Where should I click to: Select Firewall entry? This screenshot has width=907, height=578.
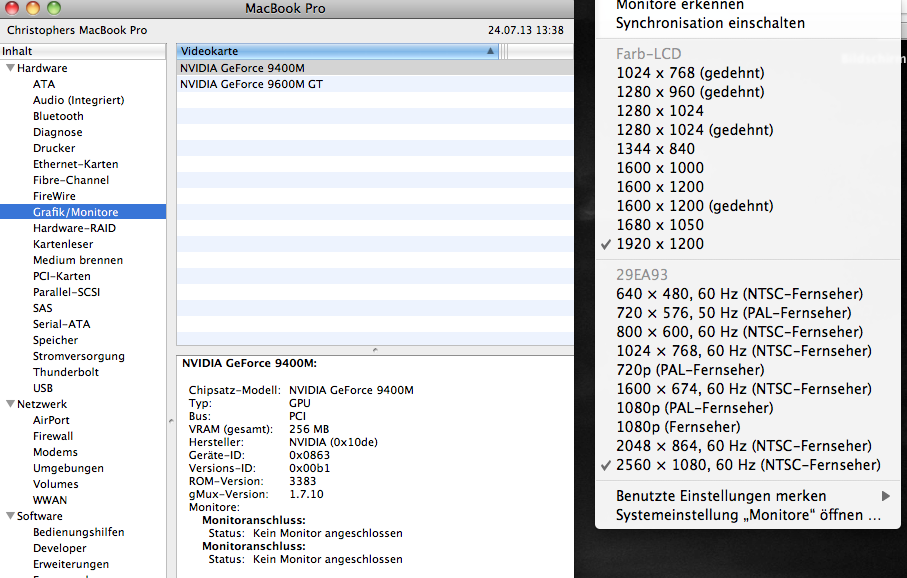tap(53, 436)
